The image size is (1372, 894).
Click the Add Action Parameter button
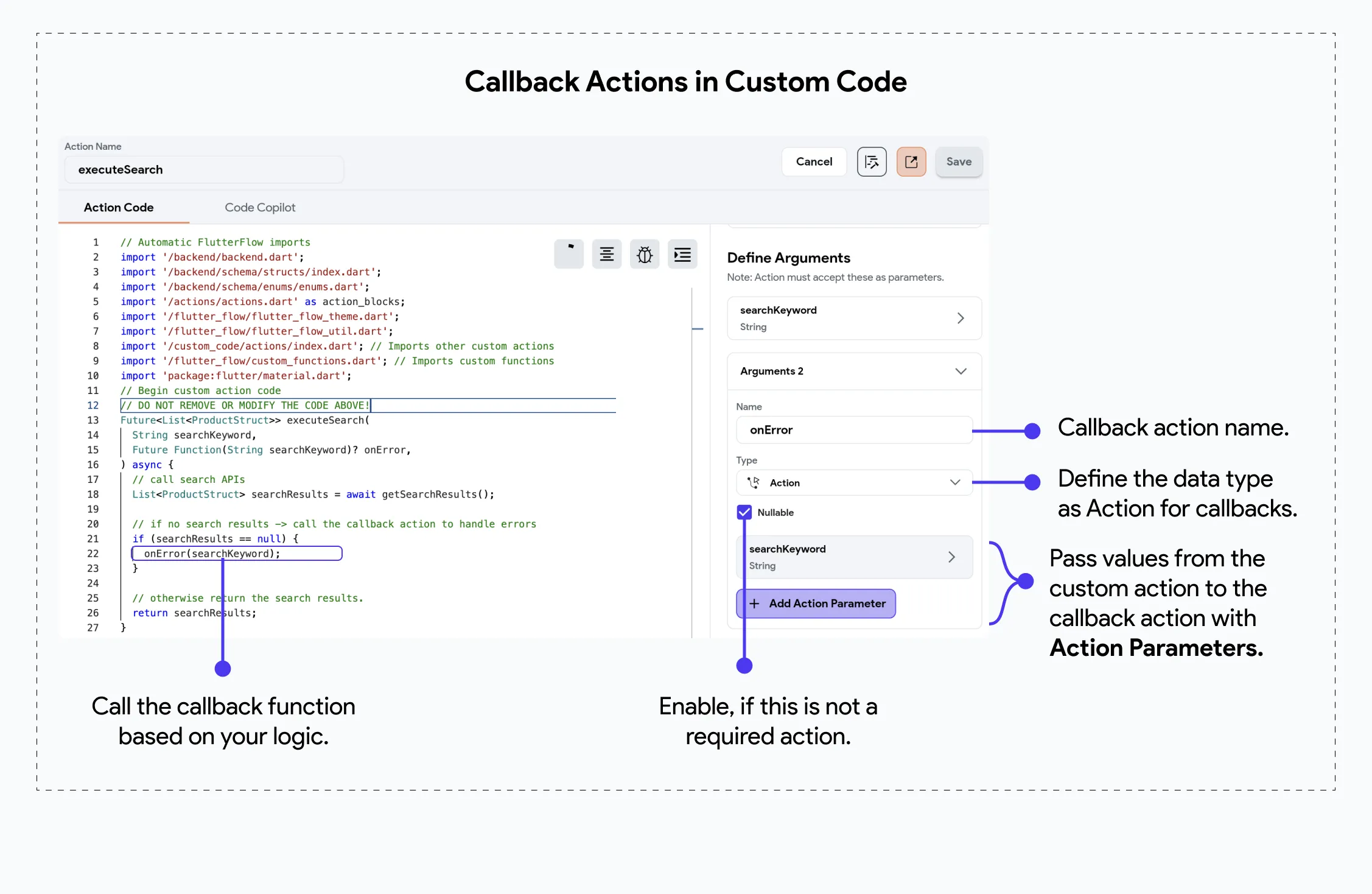816,604
